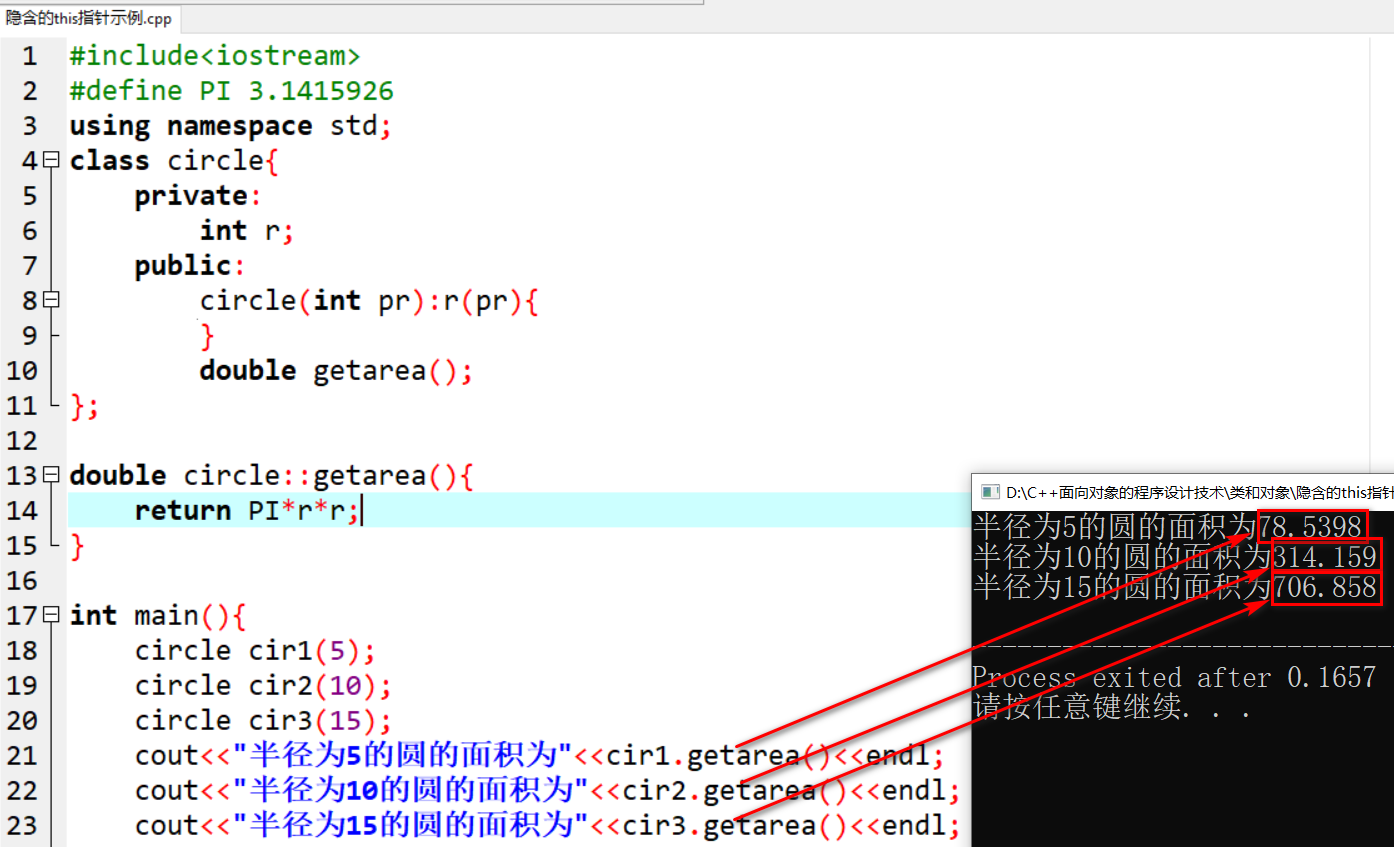This screenshot has height=847, width=1394.
Task: Click the 'return PI*r*r;' statement
Action: [247, 511]
